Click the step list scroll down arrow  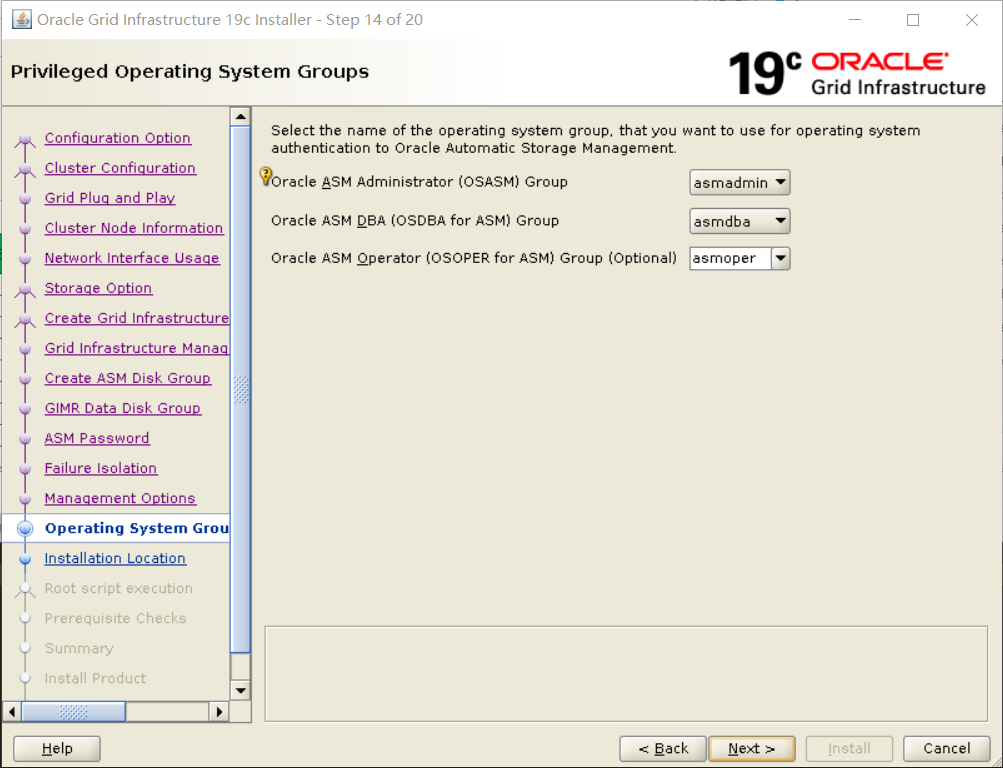point(241,690)
